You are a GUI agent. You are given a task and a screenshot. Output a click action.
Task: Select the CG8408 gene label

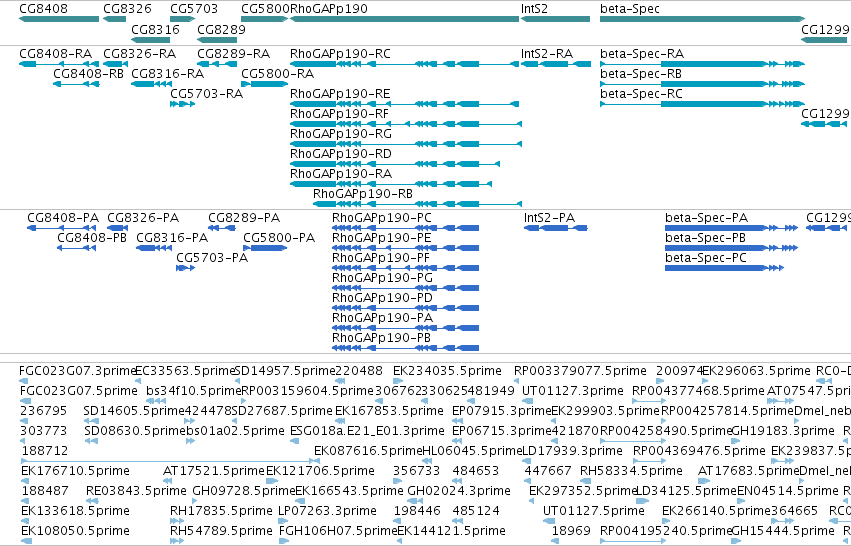43,9
